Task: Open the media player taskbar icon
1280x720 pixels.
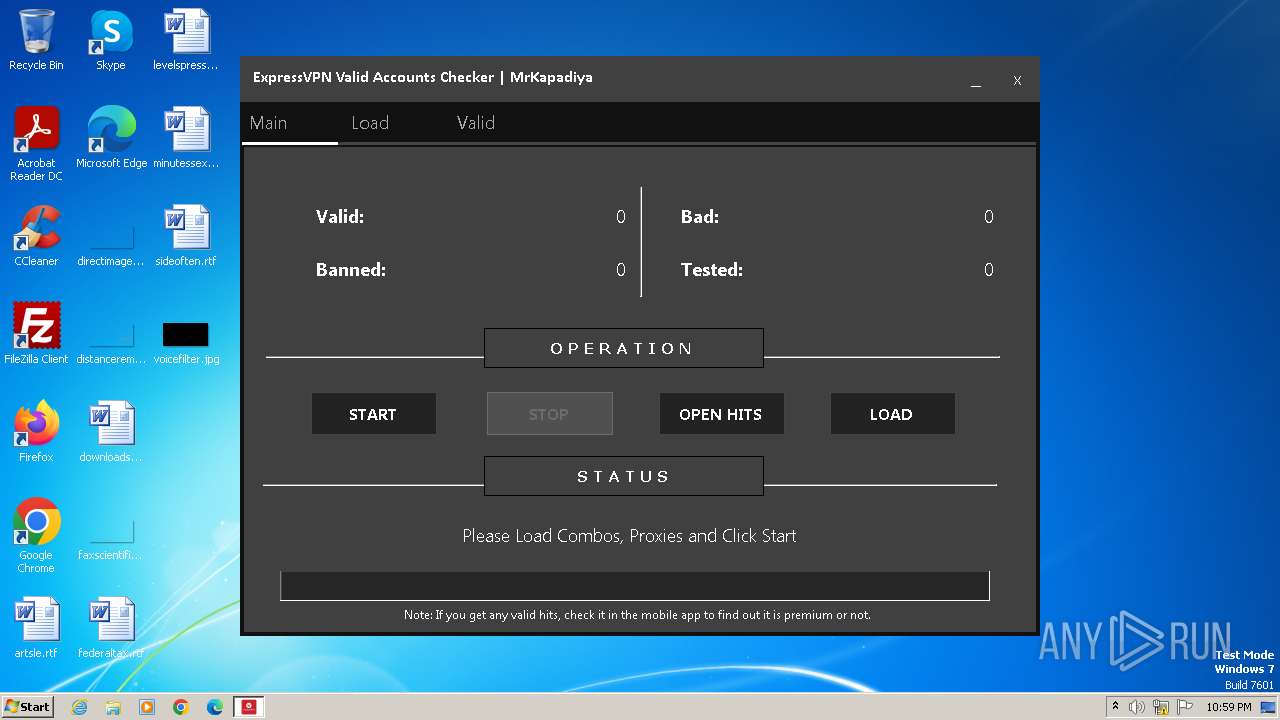Action: (x=147, y=707)
